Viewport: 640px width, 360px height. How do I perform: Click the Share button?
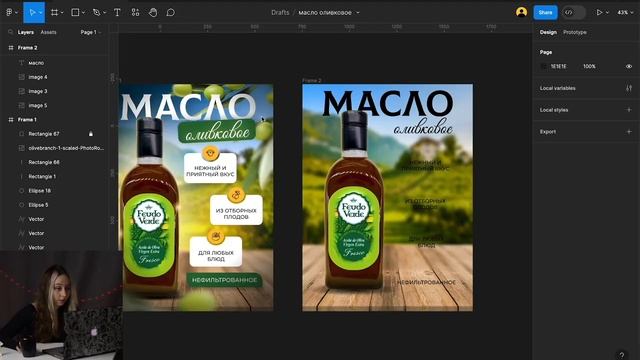pos(545,13)
